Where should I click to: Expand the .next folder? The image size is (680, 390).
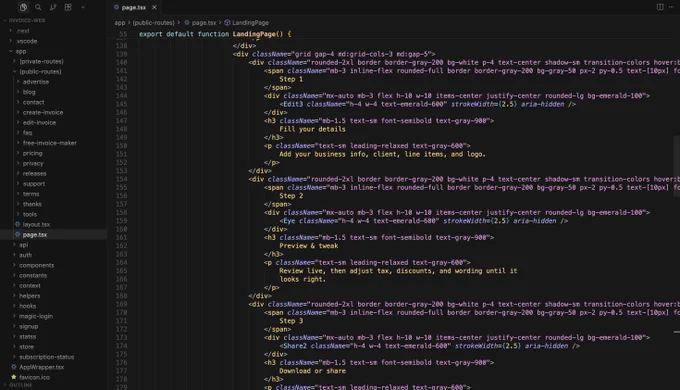(x=23, y=31)
